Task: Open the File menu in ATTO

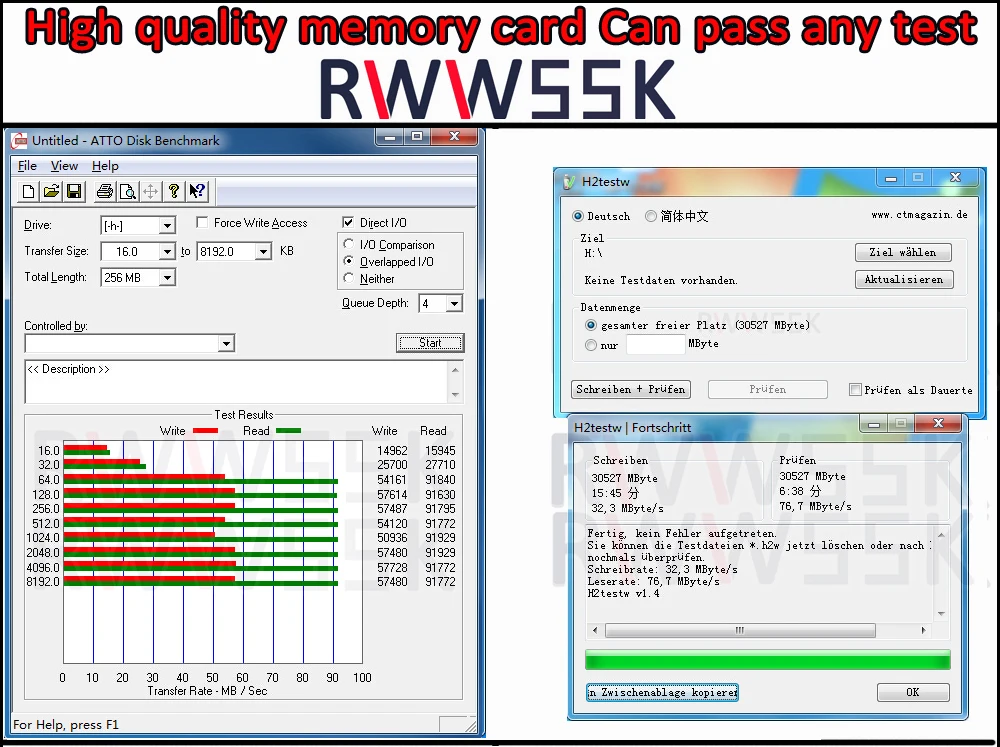Action: 27,166
